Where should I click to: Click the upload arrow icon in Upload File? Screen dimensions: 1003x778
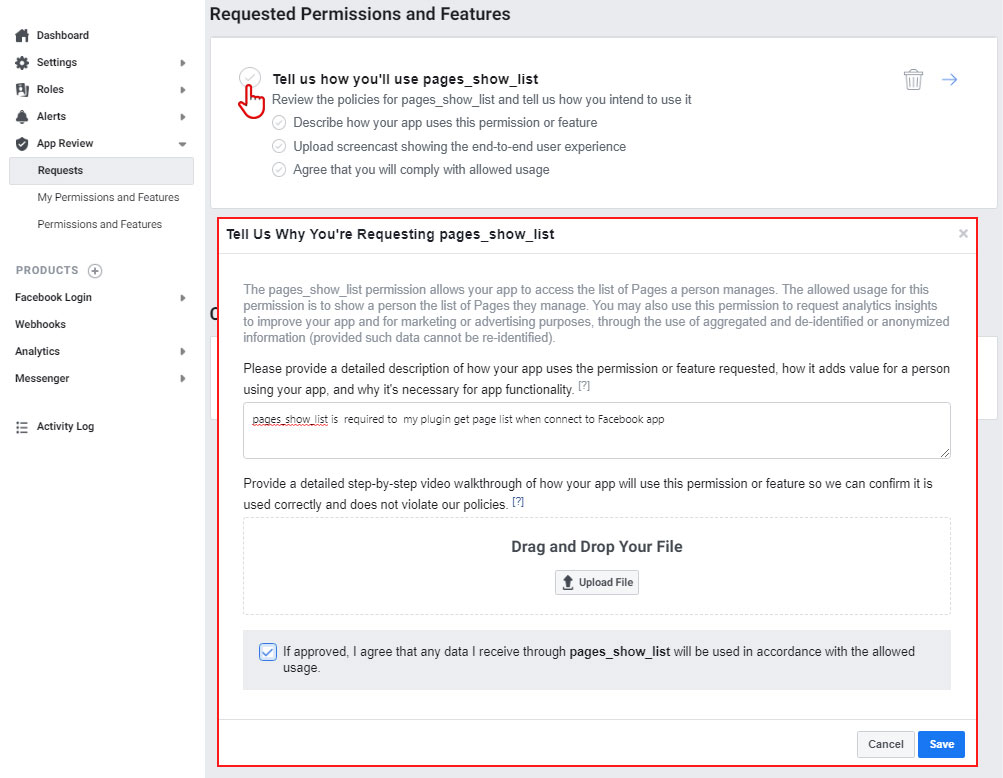click(x=567, y=582)
